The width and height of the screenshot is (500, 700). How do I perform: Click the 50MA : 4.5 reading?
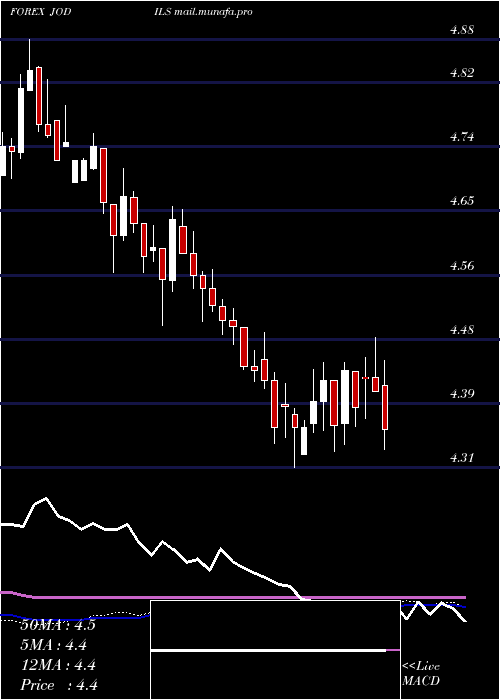tap(58, 625)
